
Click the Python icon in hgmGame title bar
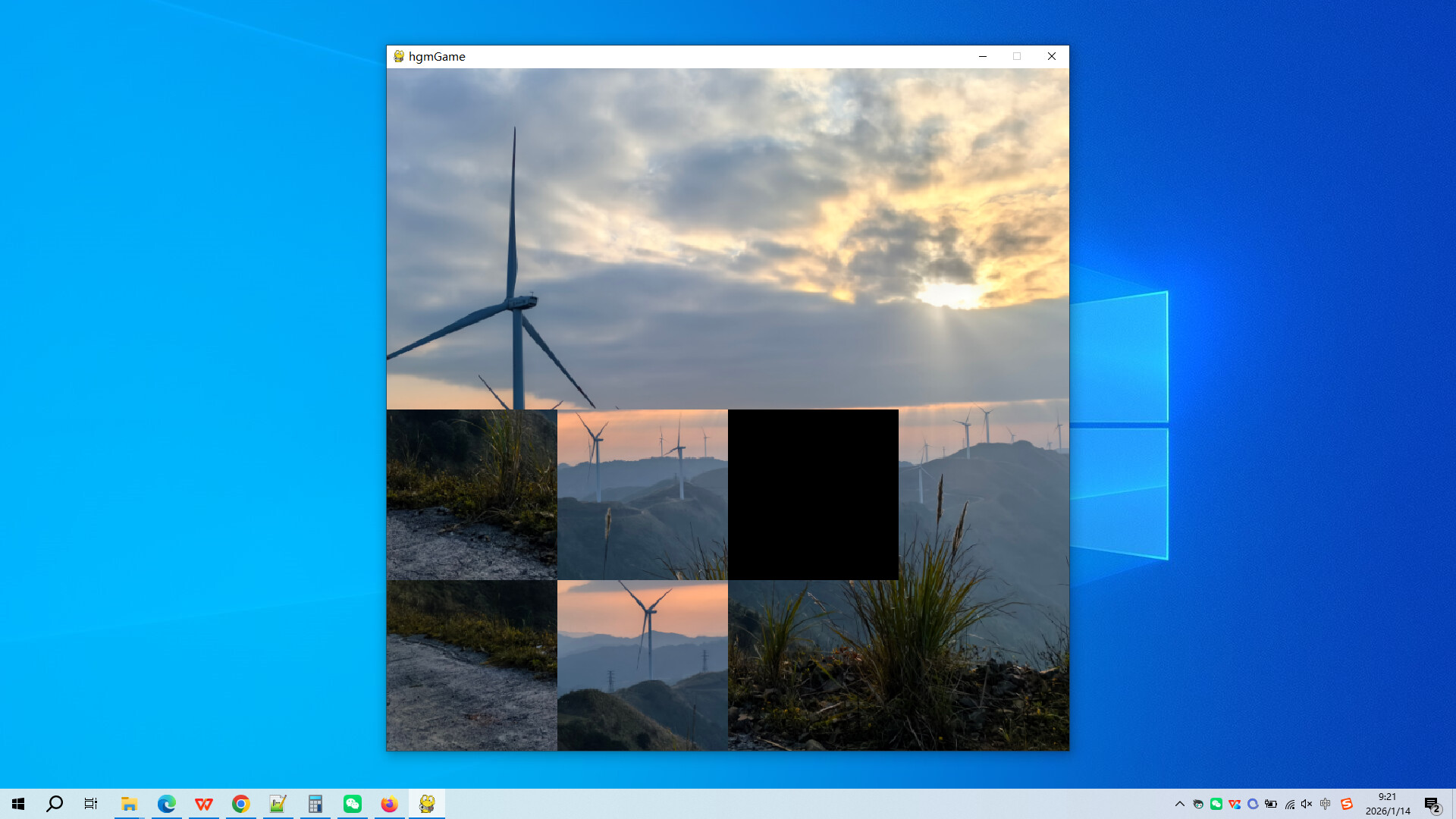click(x=397, y=56)
